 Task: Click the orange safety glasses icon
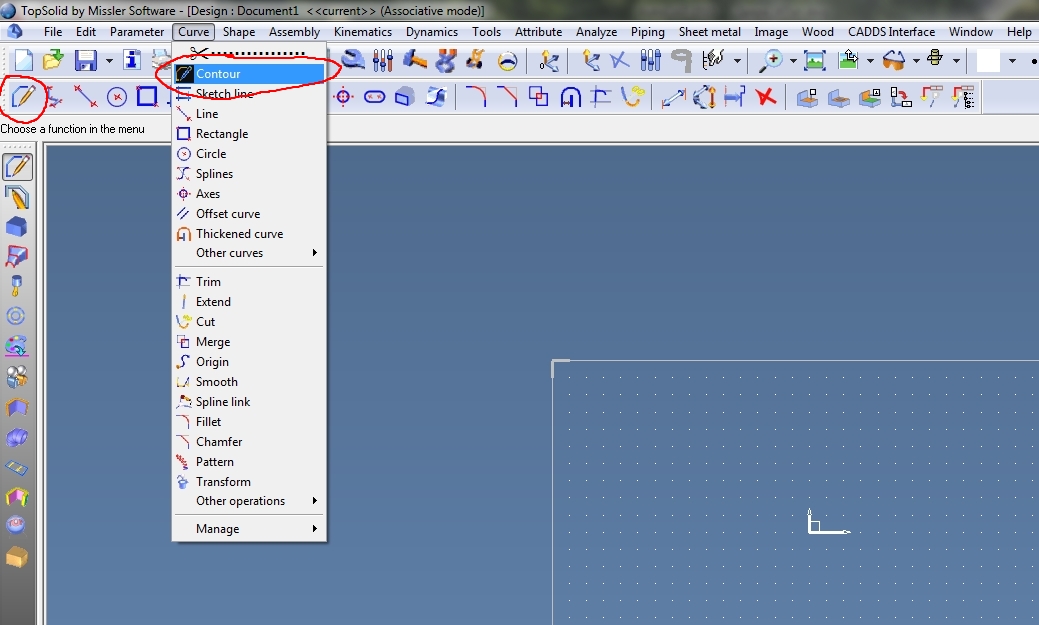894,60
